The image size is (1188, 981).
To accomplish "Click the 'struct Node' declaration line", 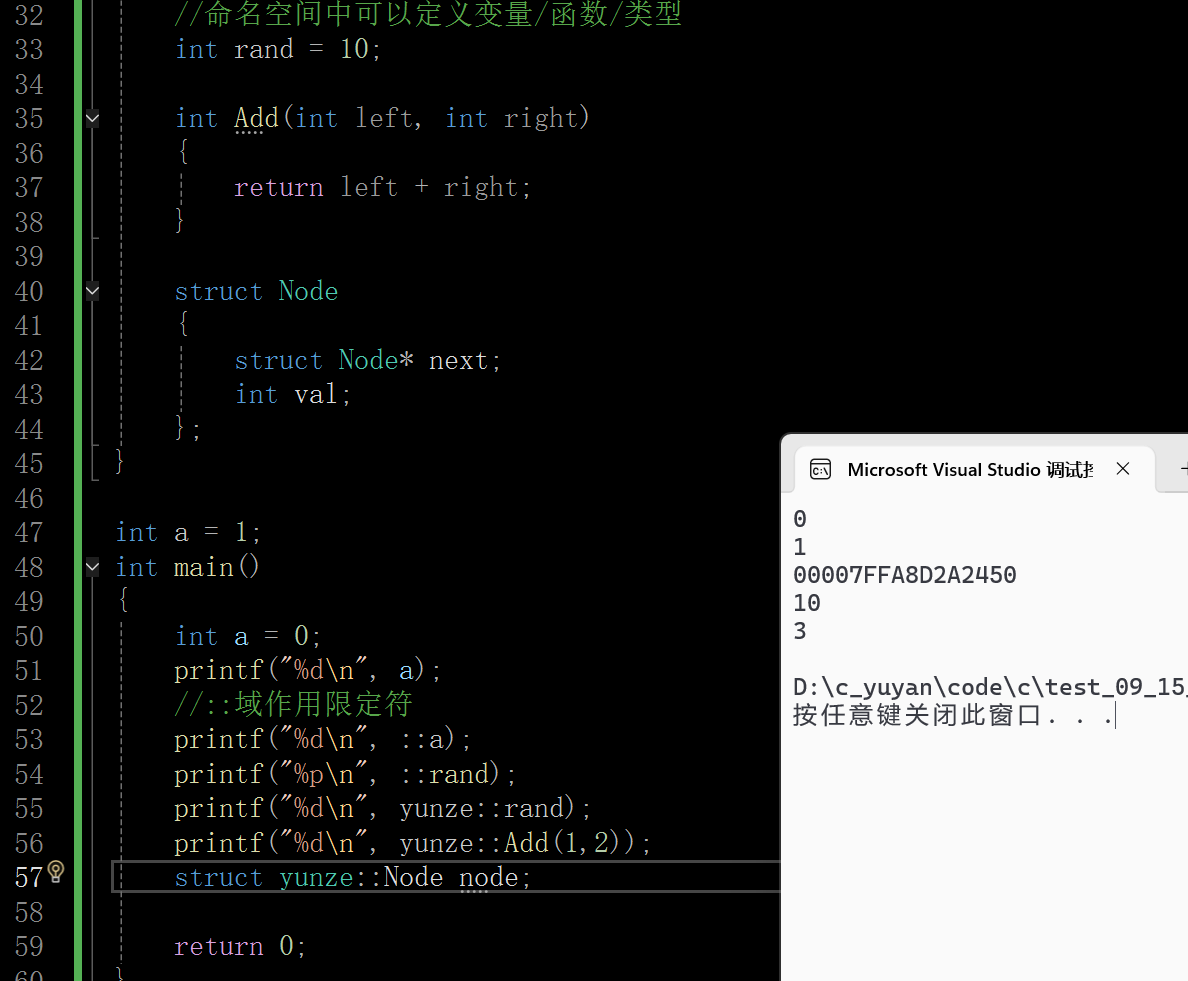I will 256,291.
